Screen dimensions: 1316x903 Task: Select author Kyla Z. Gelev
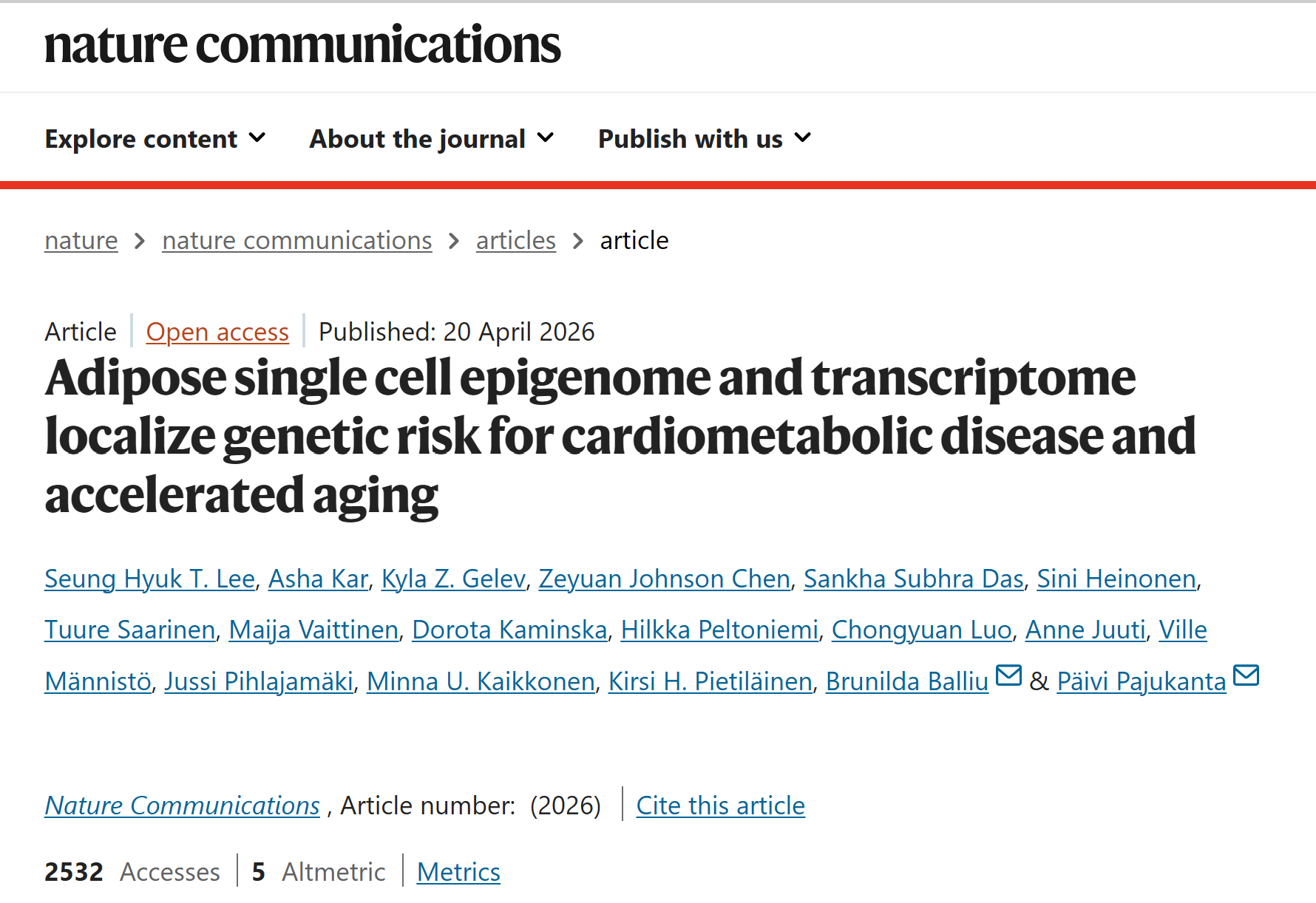tap(453, 579)
